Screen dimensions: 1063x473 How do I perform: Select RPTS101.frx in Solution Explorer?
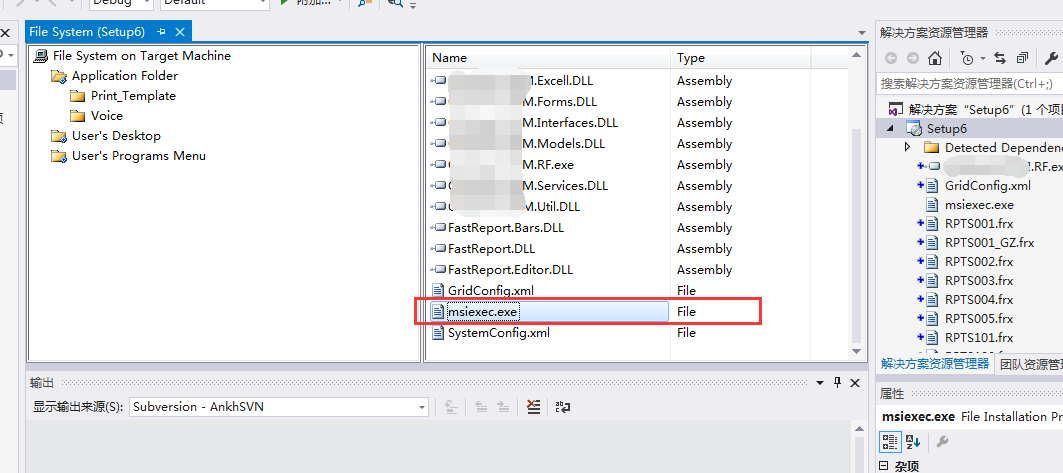[979, 337]
